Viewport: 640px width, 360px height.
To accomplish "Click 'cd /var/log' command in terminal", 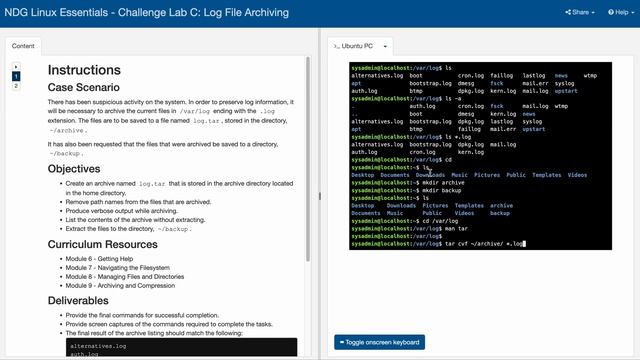I will click(x=440, y=221).
